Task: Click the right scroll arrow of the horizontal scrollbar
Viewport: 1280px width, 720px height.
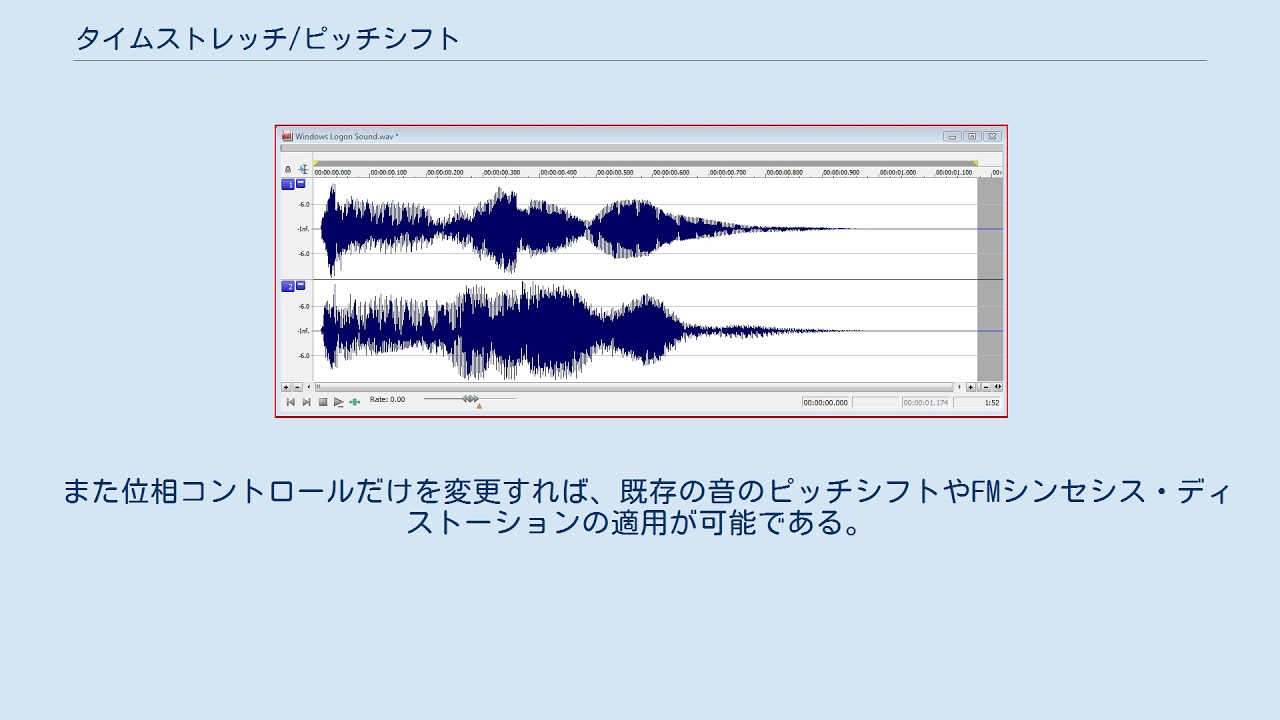Action: 959,387
